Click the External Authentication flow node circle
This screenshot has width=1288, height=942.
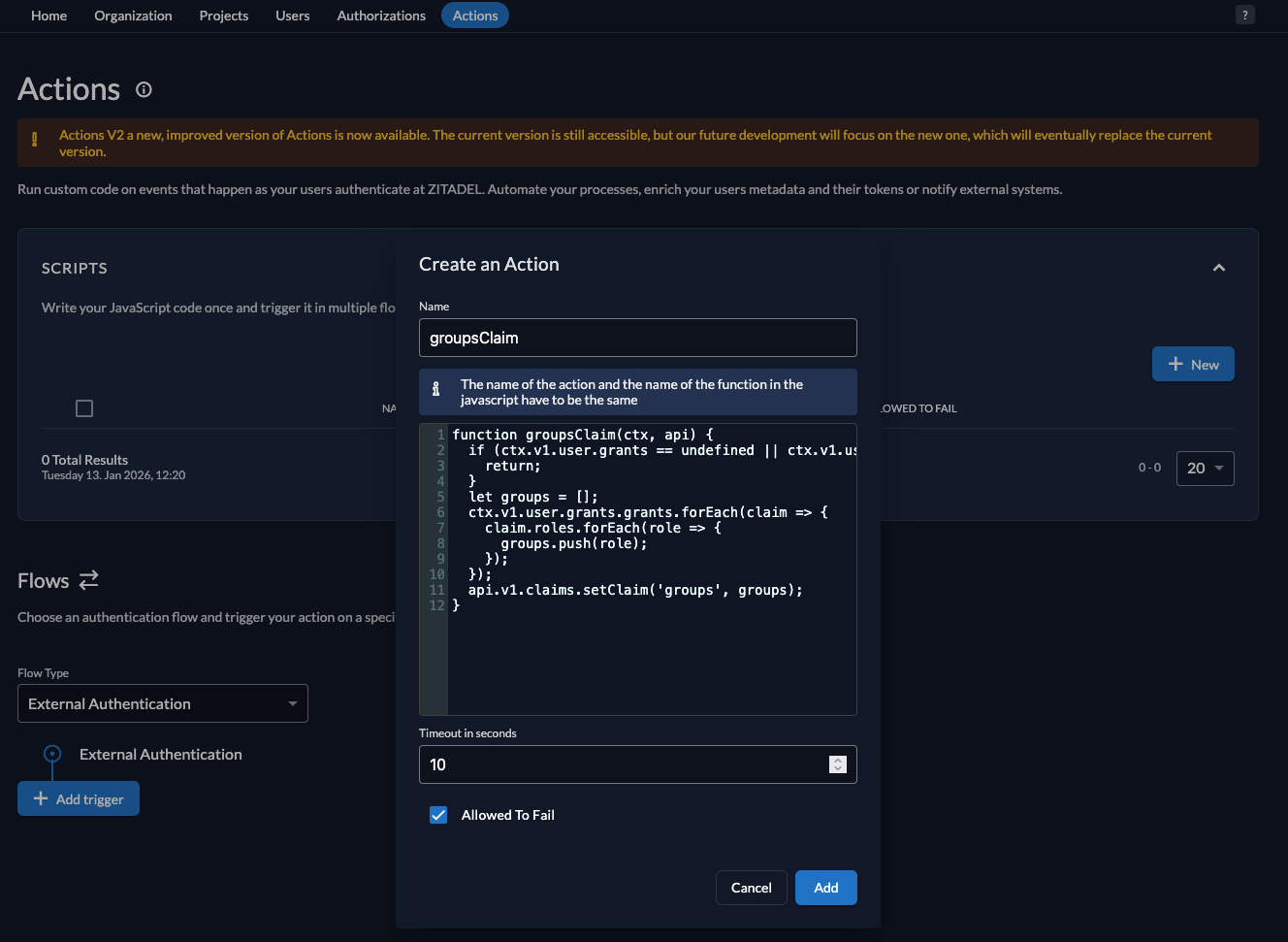point(52,754)
